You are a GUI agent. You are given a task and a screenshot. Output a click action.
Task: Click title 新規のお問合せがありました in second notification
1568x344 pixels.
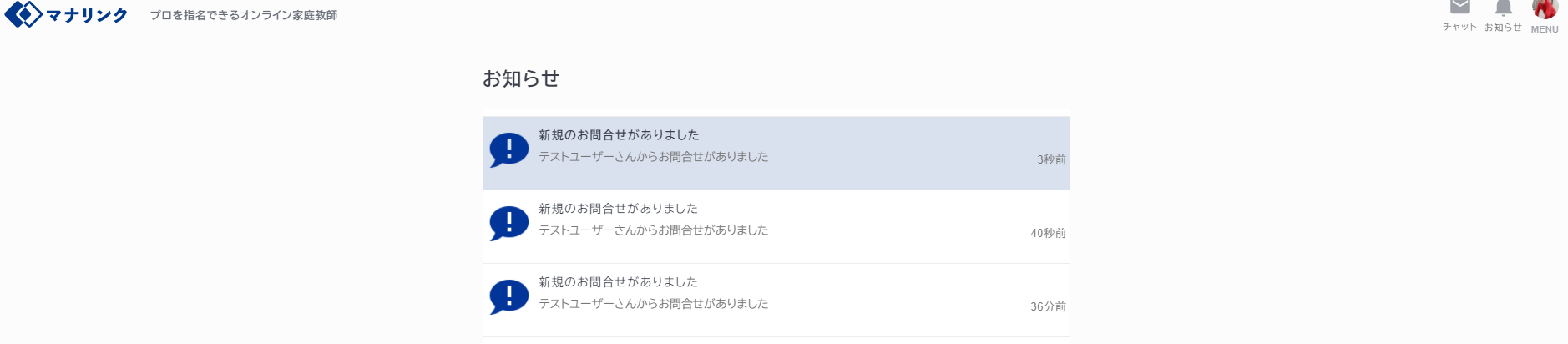click(x=619, y=209)
